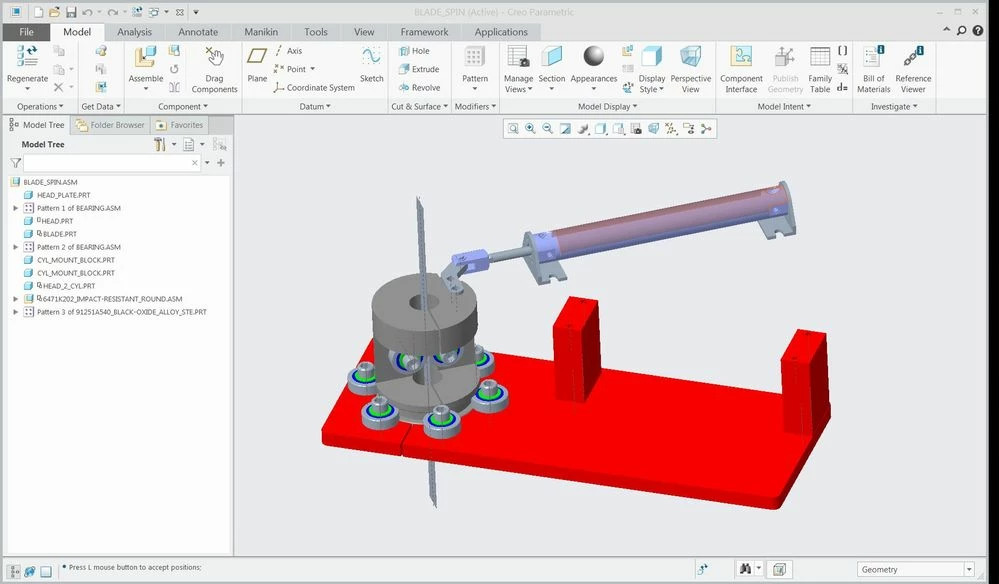999x584 pixels.
Task: Click the Assemble component icon
Action: pos(146,57)
